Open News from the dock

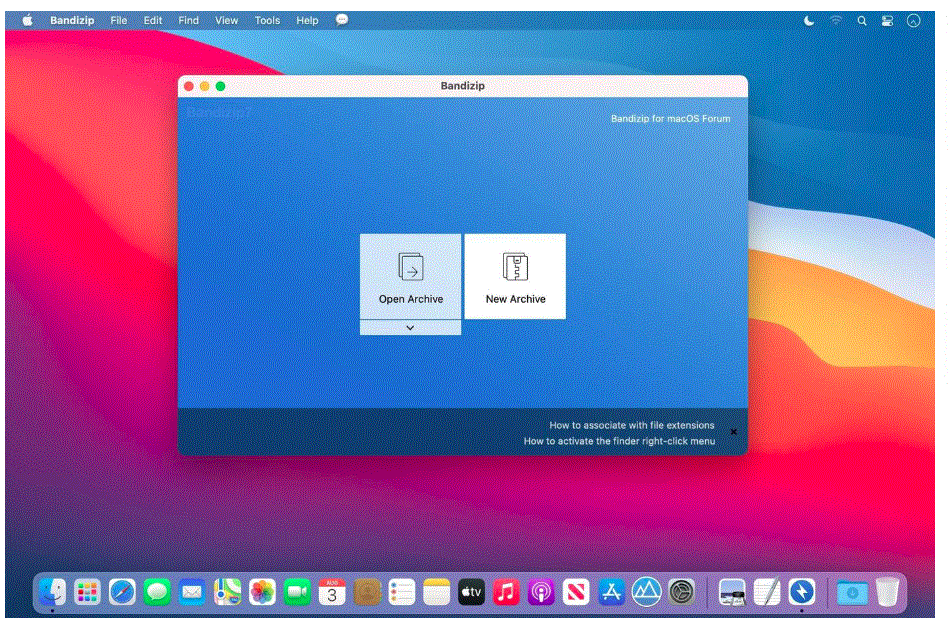576,592
